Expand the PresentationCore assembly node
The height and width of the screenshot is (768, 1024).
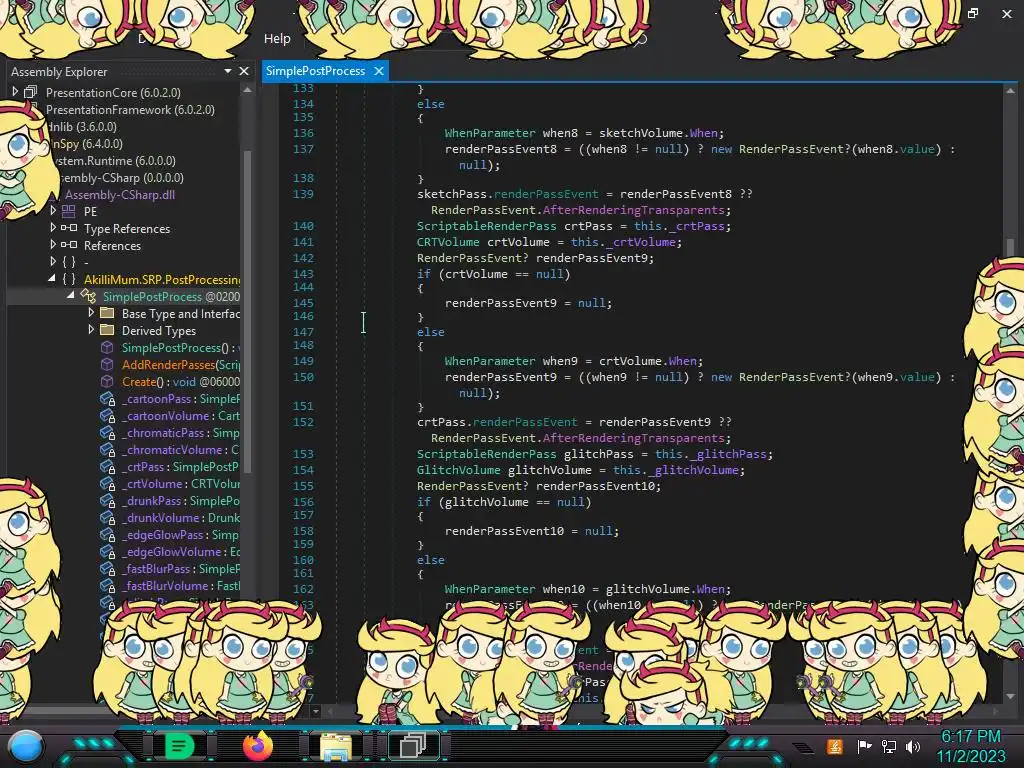tap(14, 92)
